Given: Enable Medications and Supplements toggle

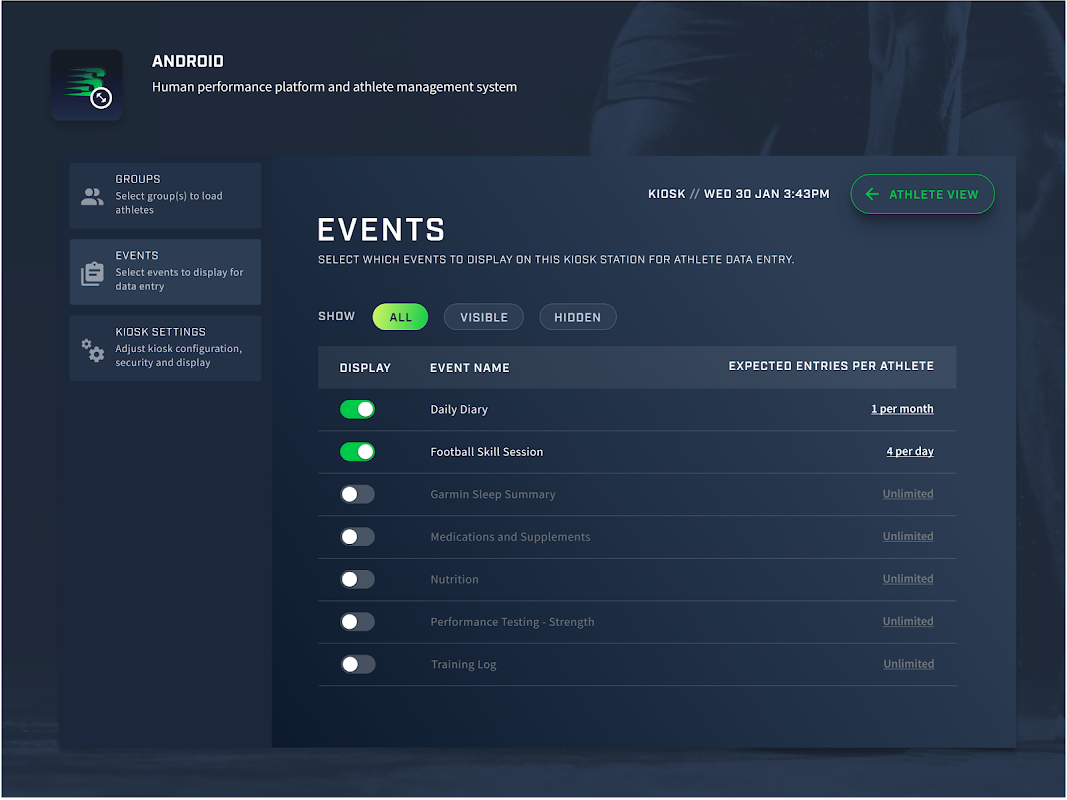Looking at the screenshot, I should click(x=357, y=537).
